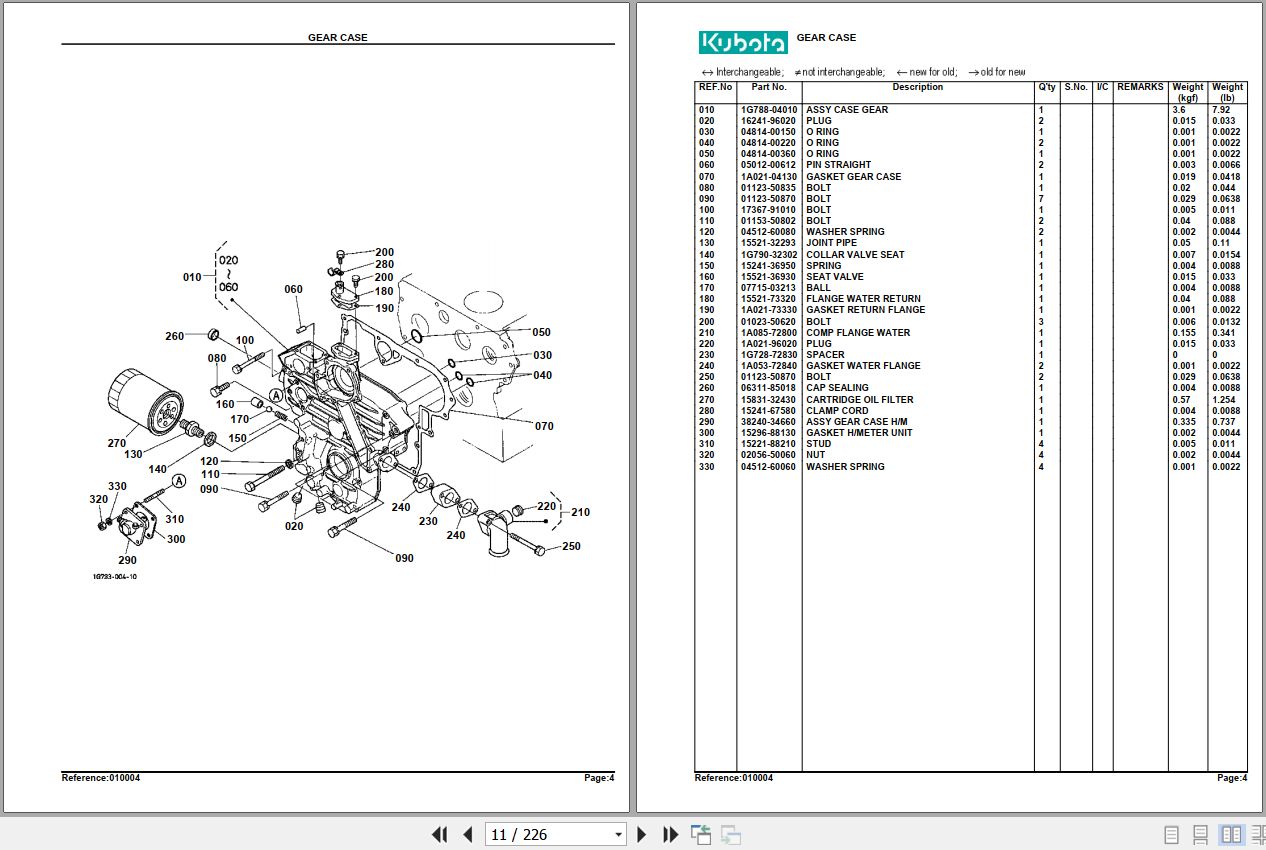Click part number 1G788-04010
This screenshot has width=1266, height=850.
(769, 110)
